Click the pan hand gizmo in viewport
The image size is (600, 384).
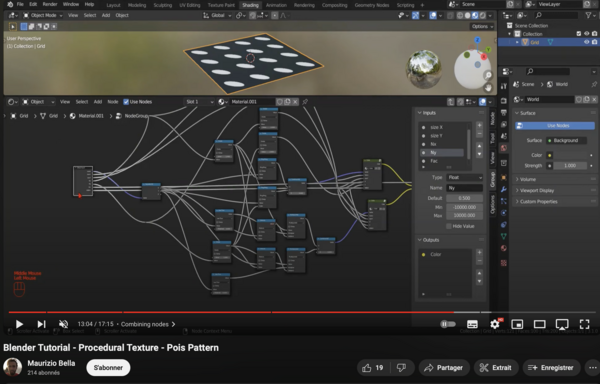point(488,88)
